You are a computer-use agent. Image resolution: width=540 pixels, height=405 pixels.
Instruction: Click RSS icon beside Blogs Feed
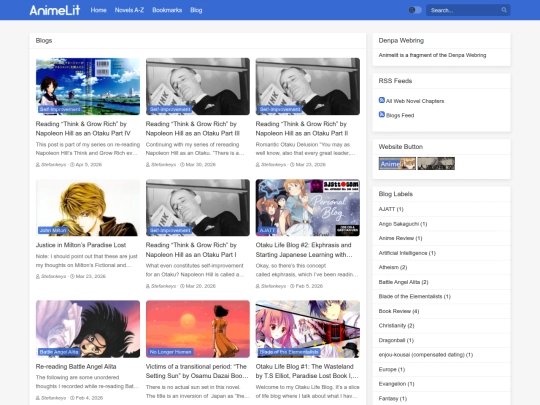[382, 114]
